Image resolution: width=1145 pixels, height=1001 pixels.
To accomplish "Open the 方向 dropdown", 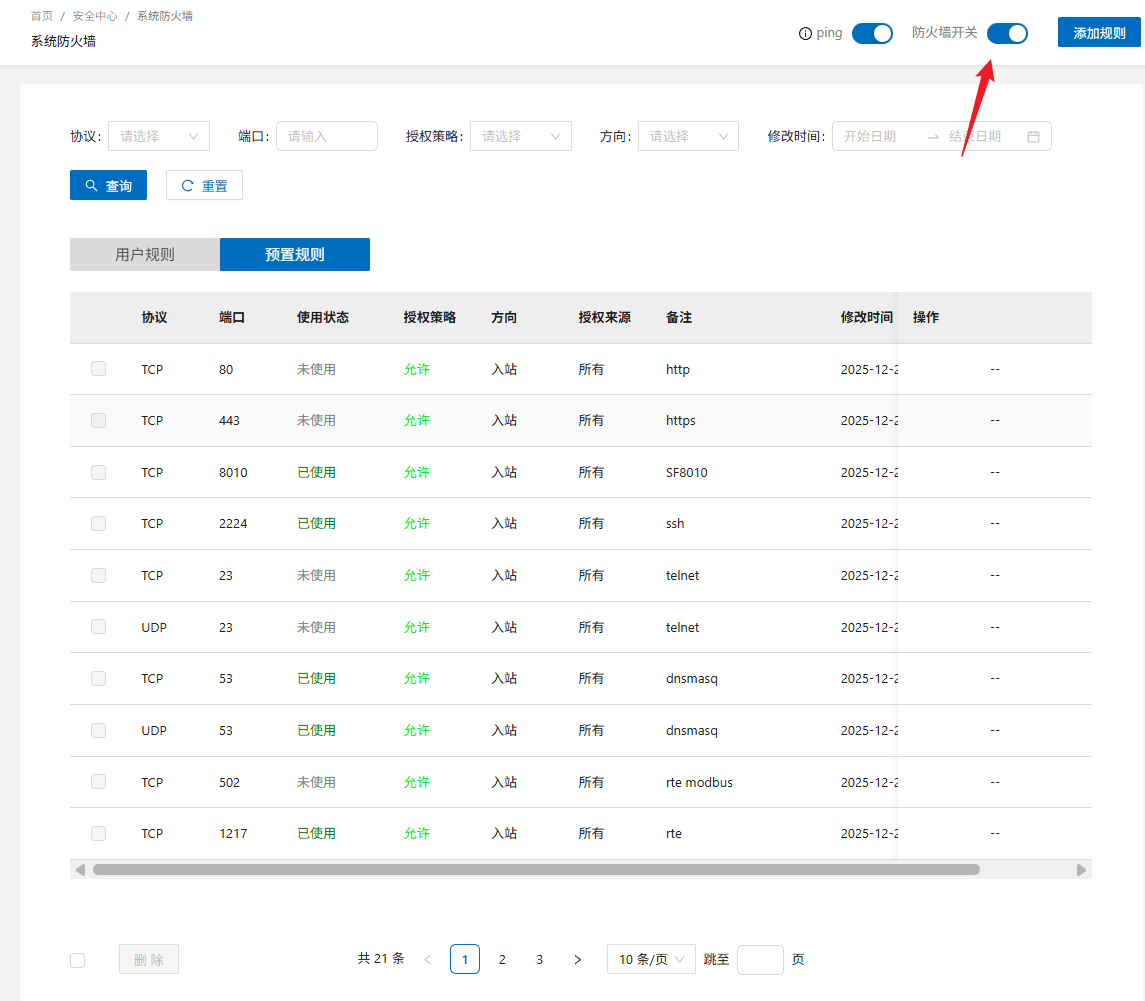I will coord(688,136).
